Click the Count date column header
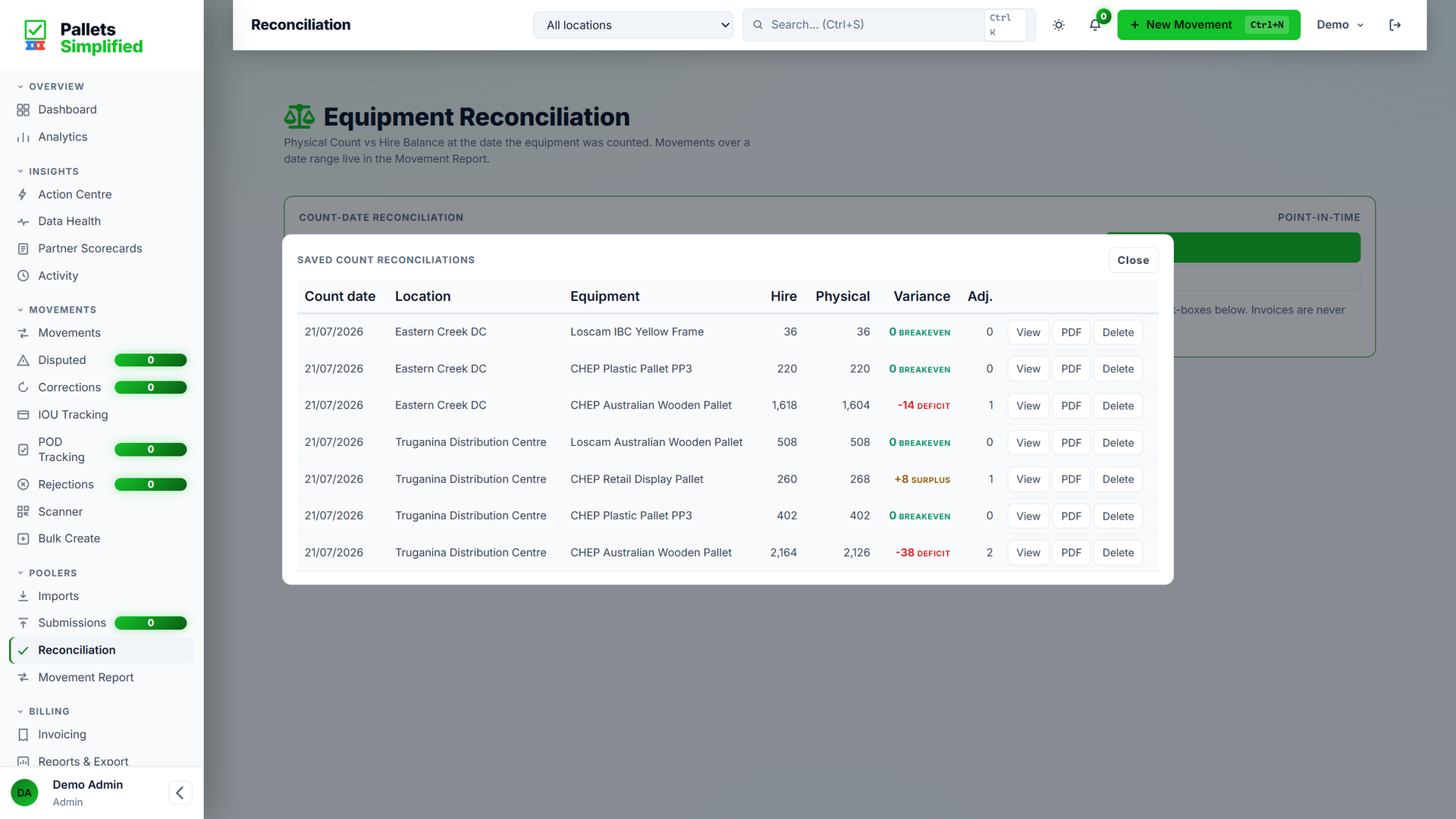This screenshot has width=1456, height=819. (x=340, y=297)
